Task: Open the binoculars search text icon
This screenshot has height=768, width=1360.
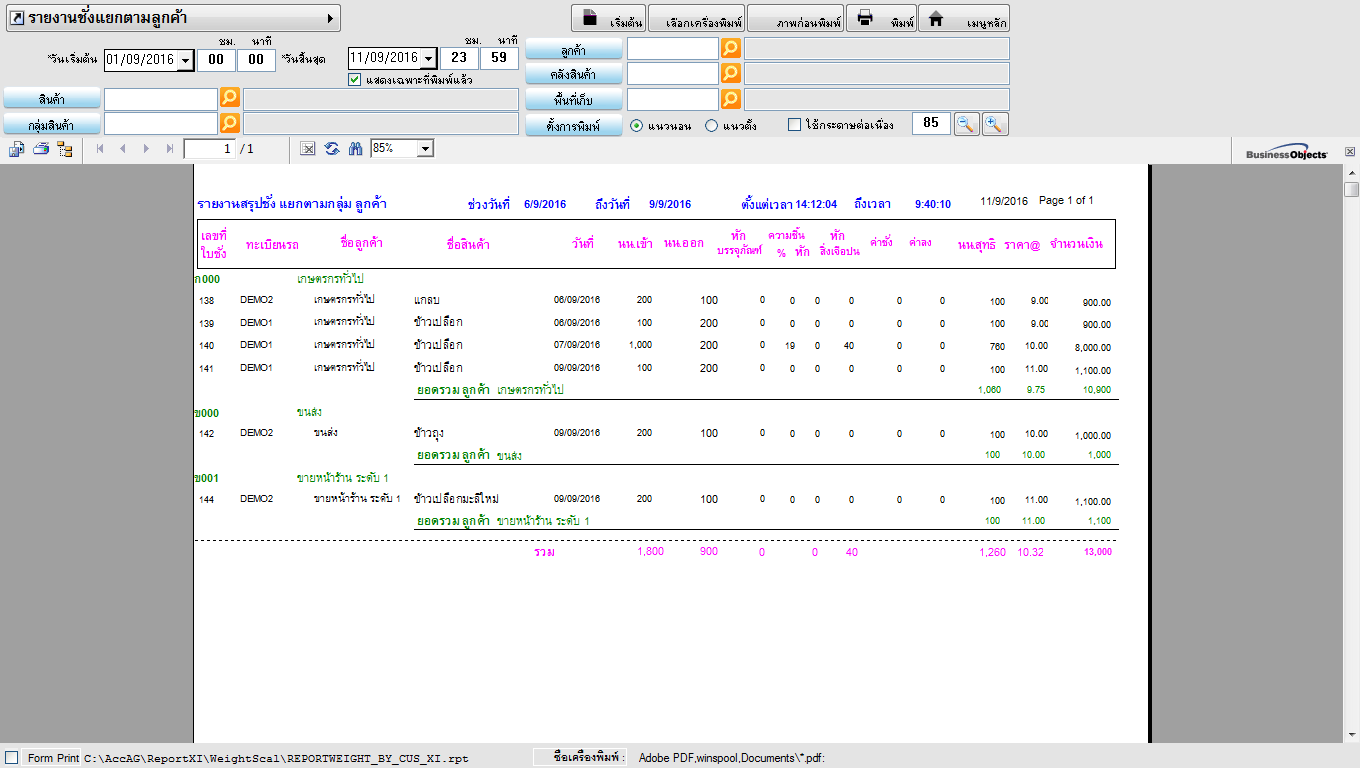Action: point(355,148)
